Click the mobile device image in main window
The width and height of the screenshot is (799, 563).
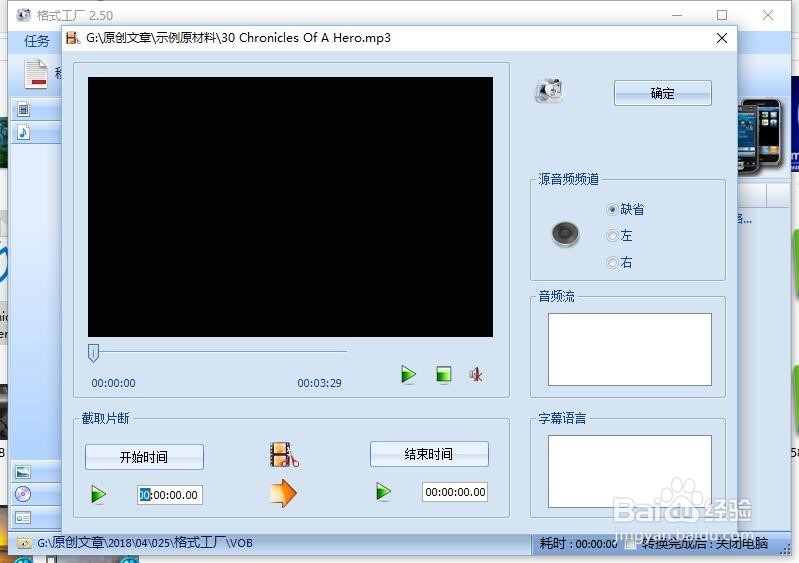[x=759, y=137]
